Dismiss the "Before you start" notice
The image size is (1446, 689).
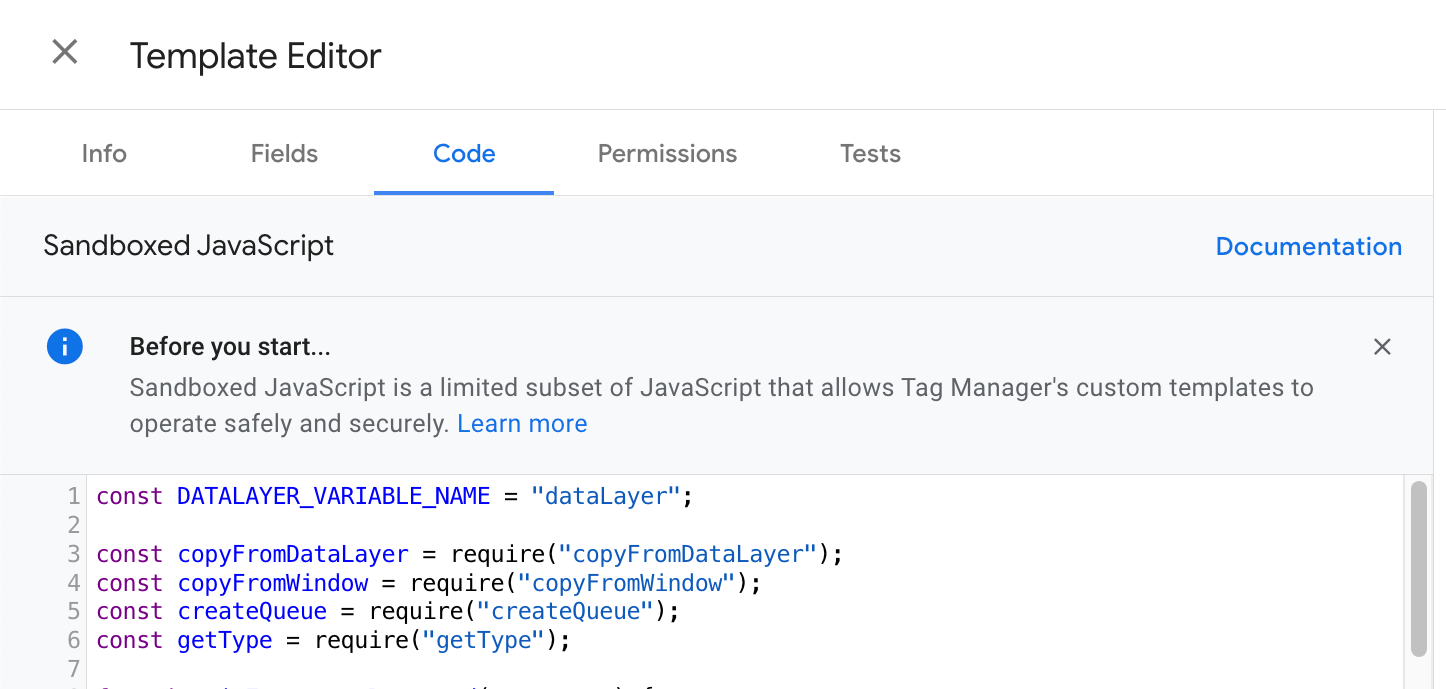coord(1382,347)
